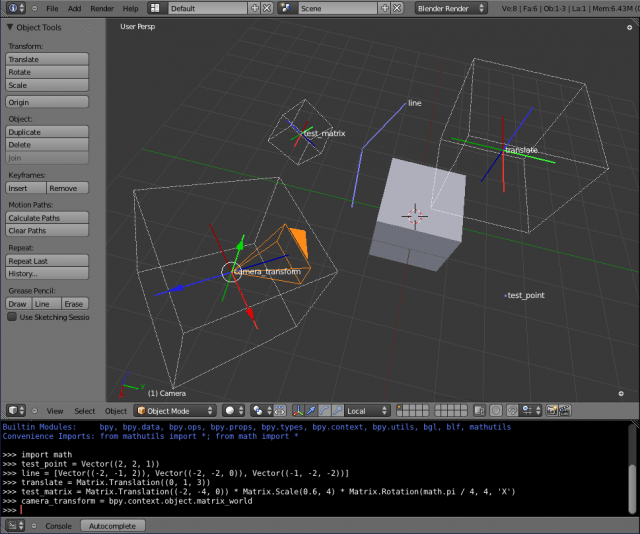Click the Grease Pencil Erase button
Image resolution: width=640 pixels, height=534 pixels.
75,304
